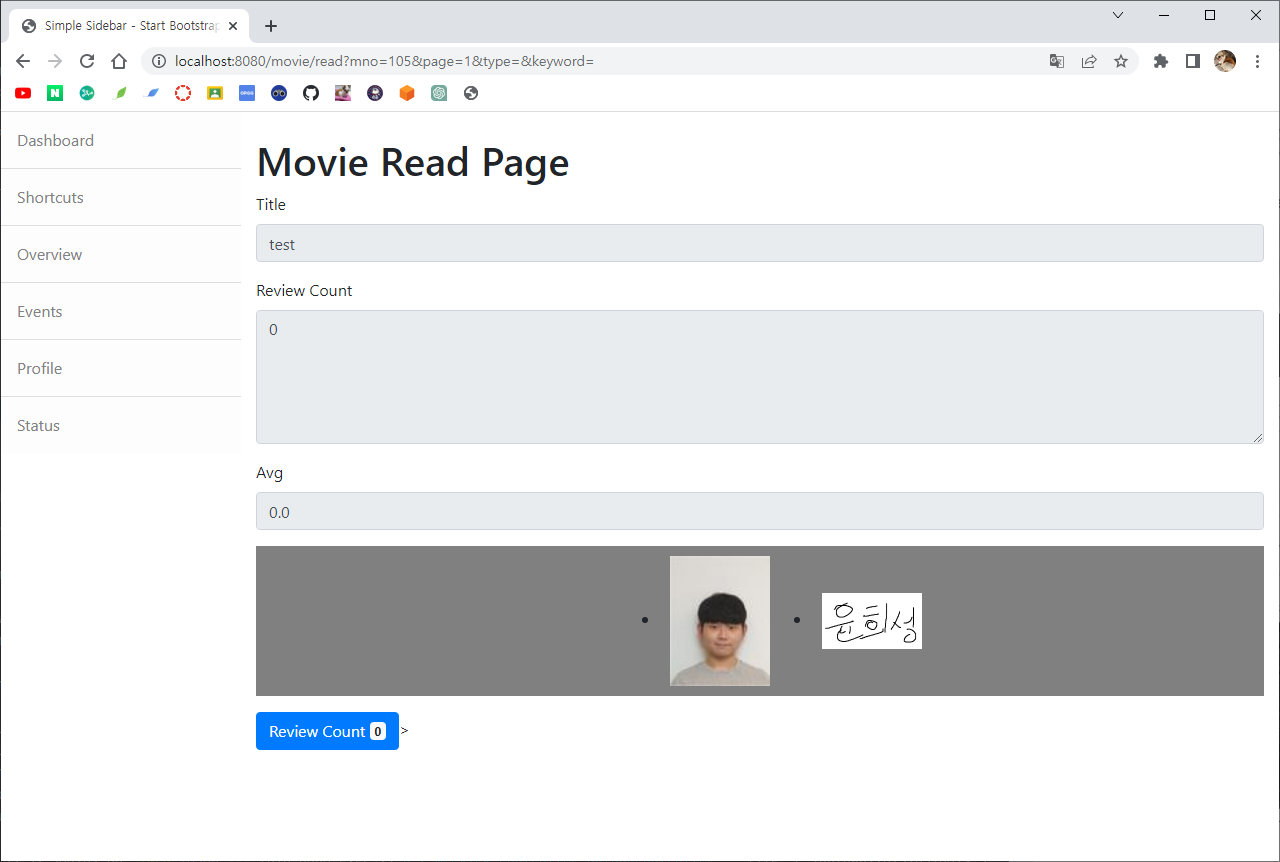Focus the Title input field
1280x862 pixels.
tap(760, 243)
